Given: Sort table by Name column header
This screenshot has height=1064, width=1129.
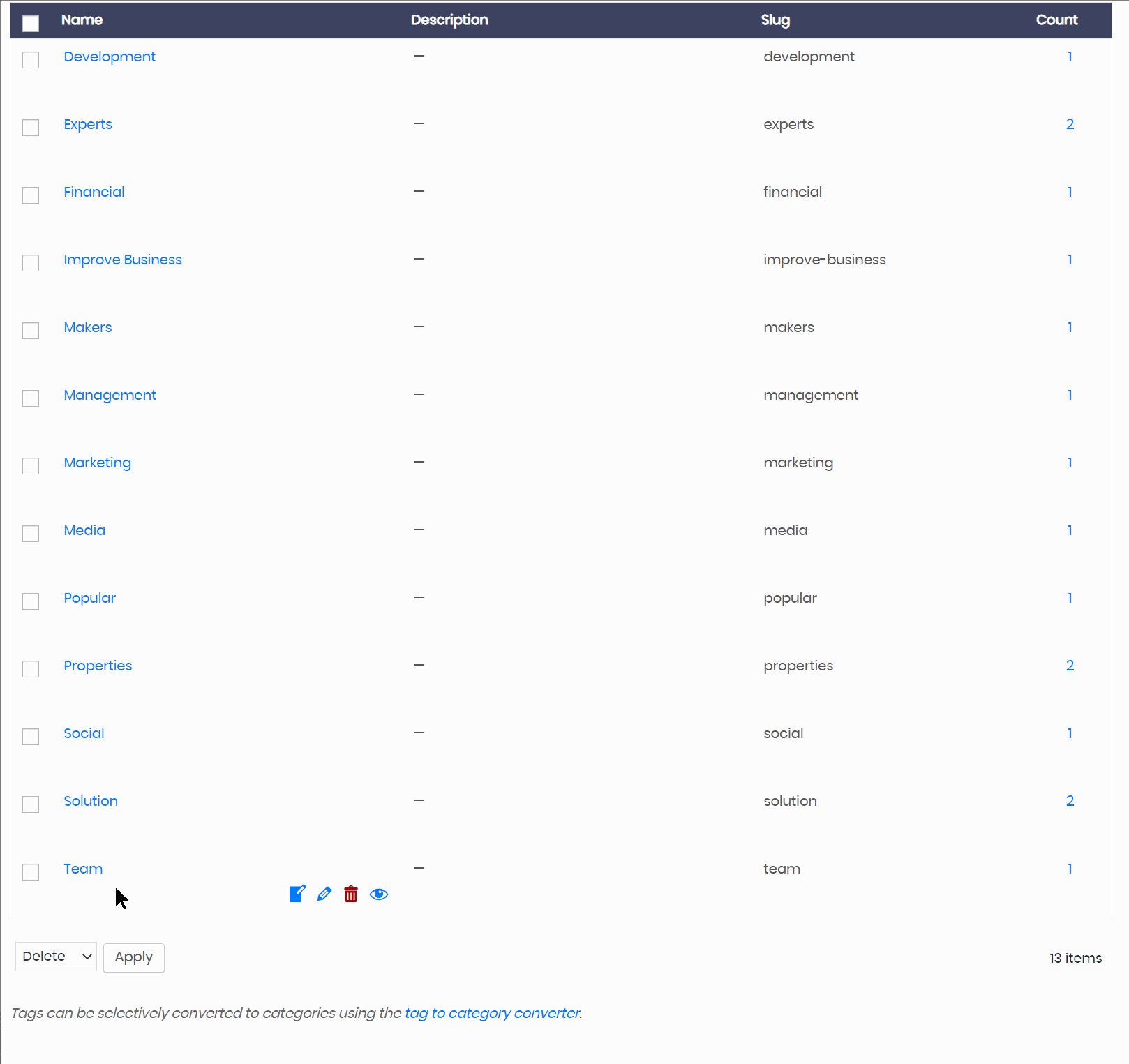Looking at the screenshot, I should tap(82, 20).
